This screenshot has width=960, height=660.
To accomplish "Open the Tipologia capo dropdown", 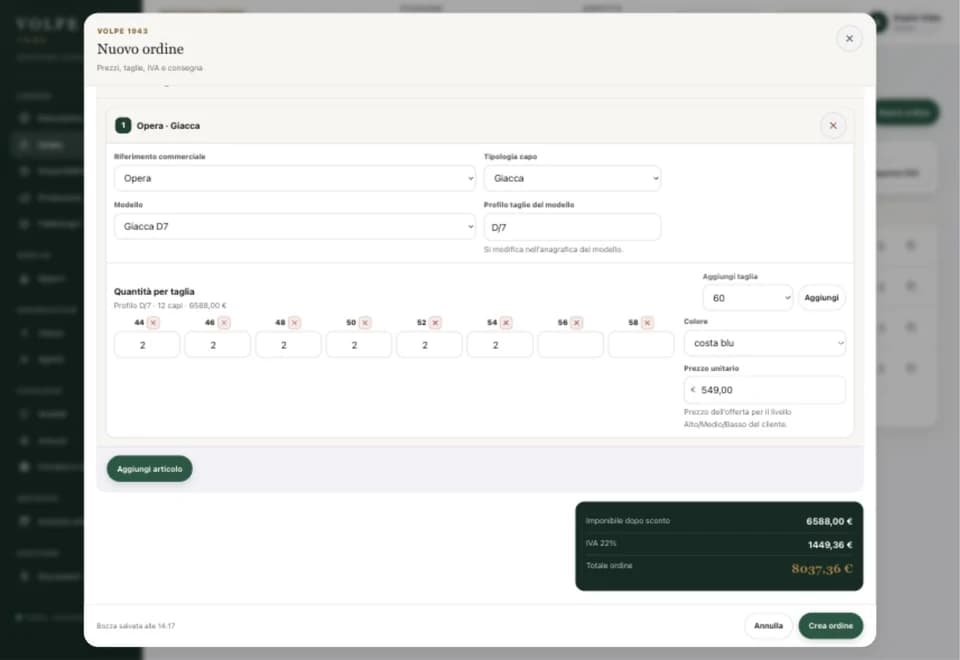I will click(572, 178).
